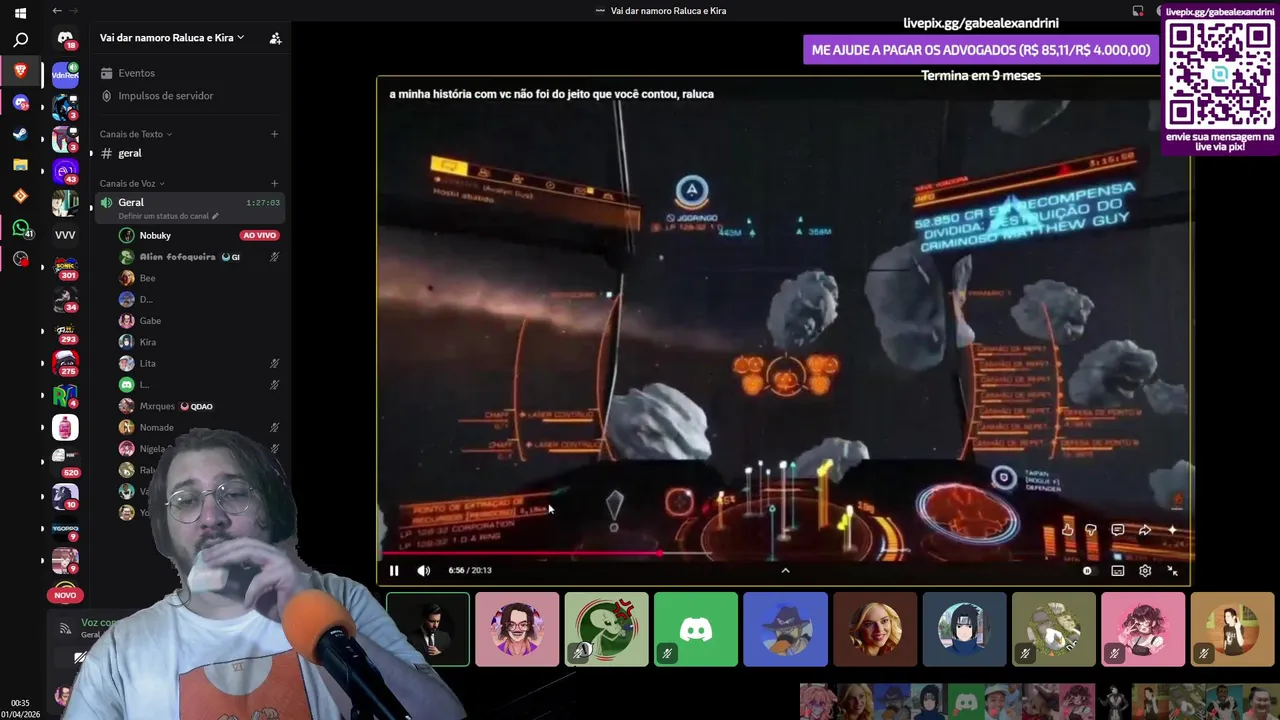The height and width of the screenshot is (720, 1280).
Task: Click the sparkle icon on video overlay
Action: [1172, 530]
